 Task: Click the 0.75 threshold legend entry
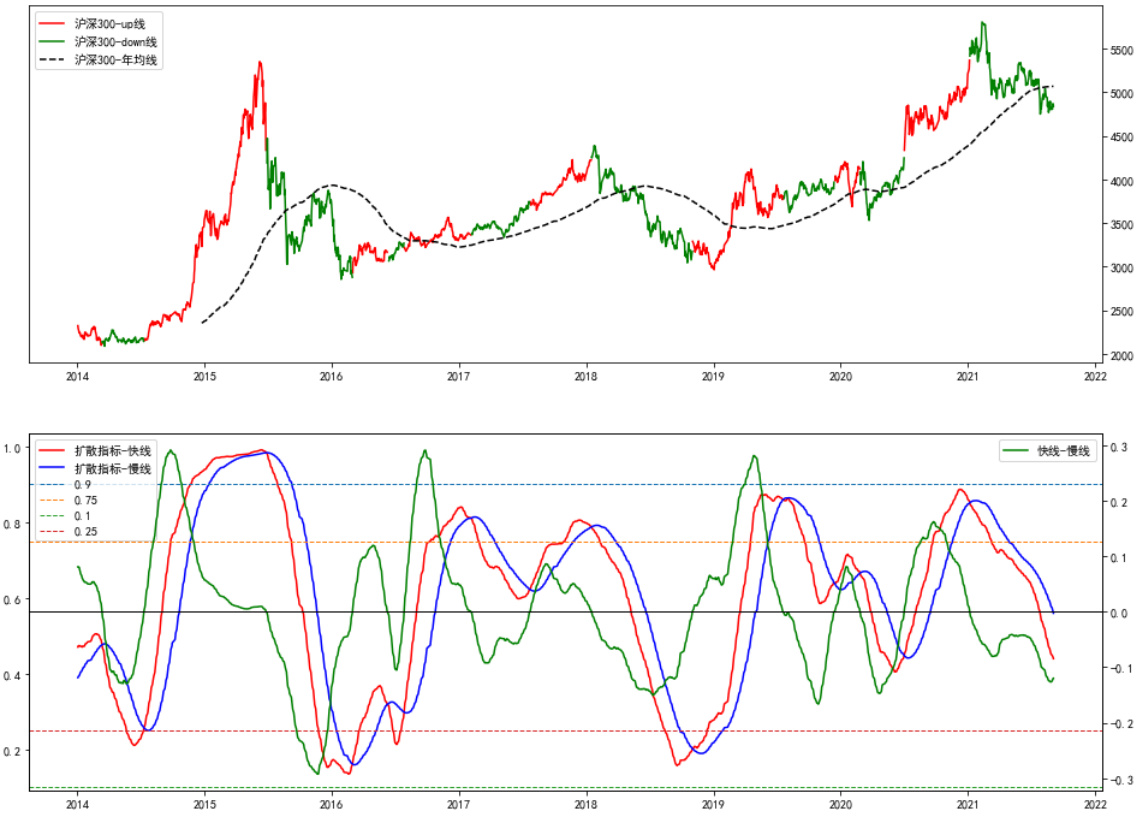(x=68, y=500)
